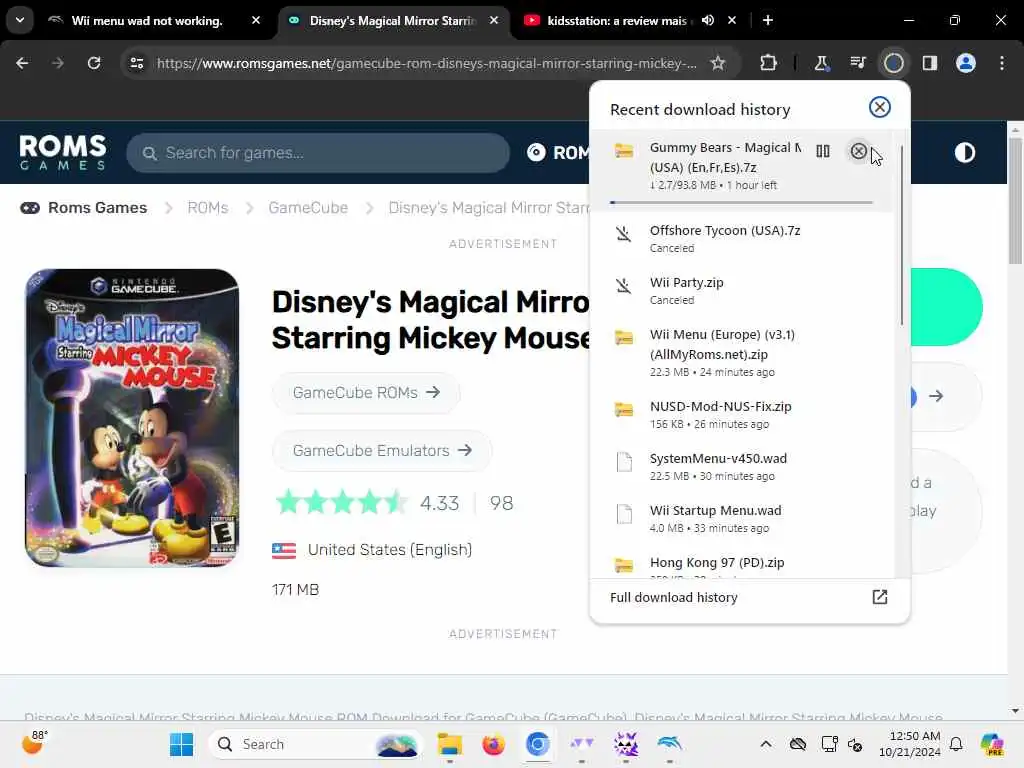The height and width of the screenshot is (768, 1024).
Task: Click file icon of Wii Startup Menu.wad
Action: 624,514
